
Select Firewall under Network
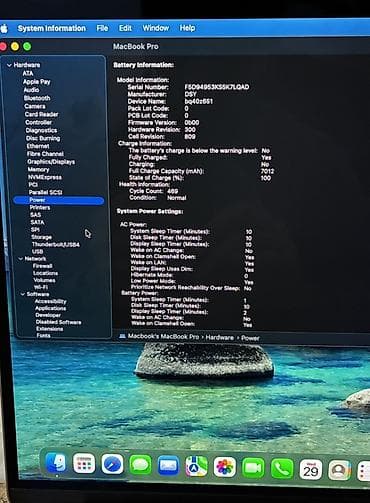coord(42,266)
